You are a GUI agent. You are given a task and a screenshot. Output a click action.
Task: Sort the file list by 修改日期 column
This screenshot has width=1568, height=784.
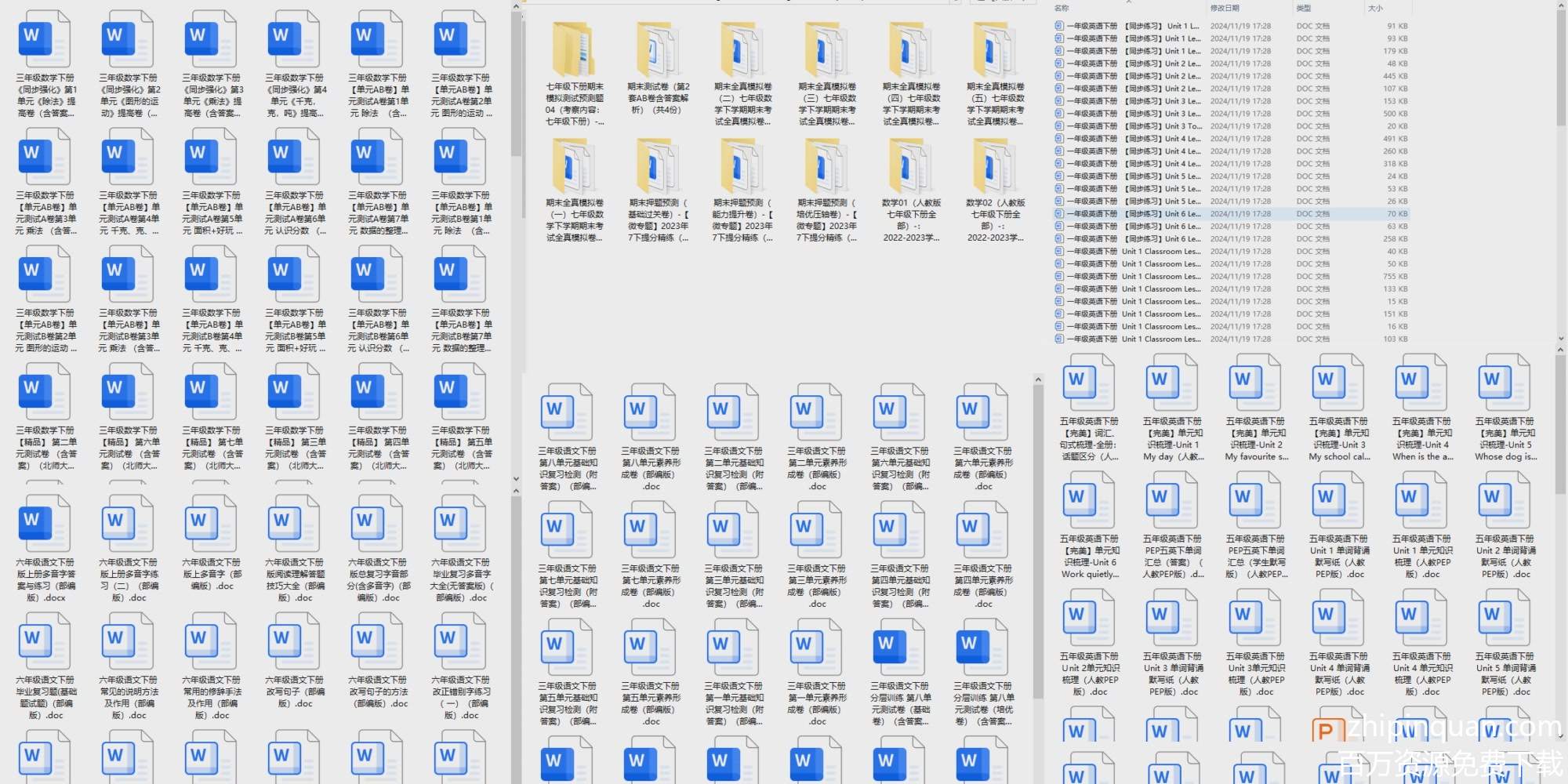pos(1225,9)
